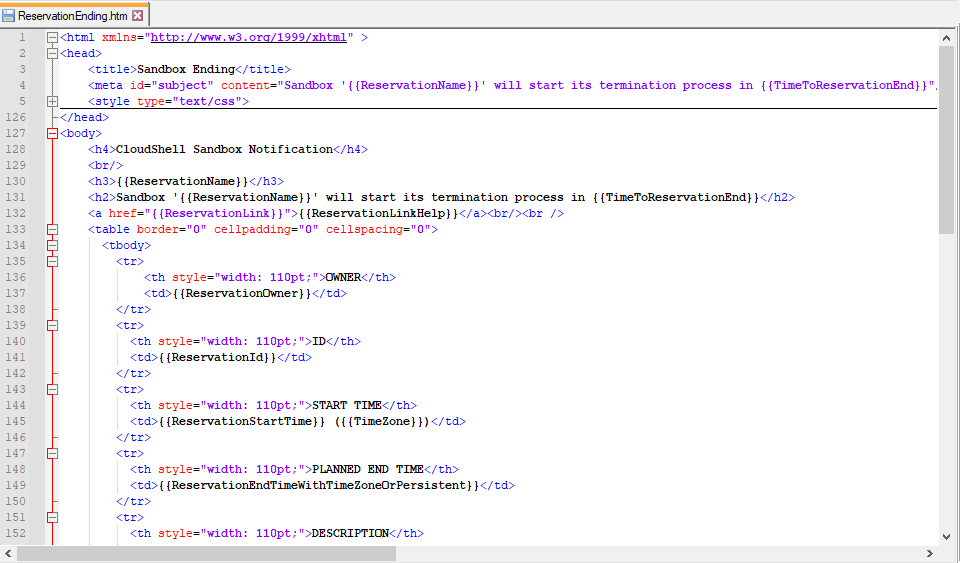960x563 pixels.
Task: Close the ReservationEnding.htm tab
Action: 138,16
